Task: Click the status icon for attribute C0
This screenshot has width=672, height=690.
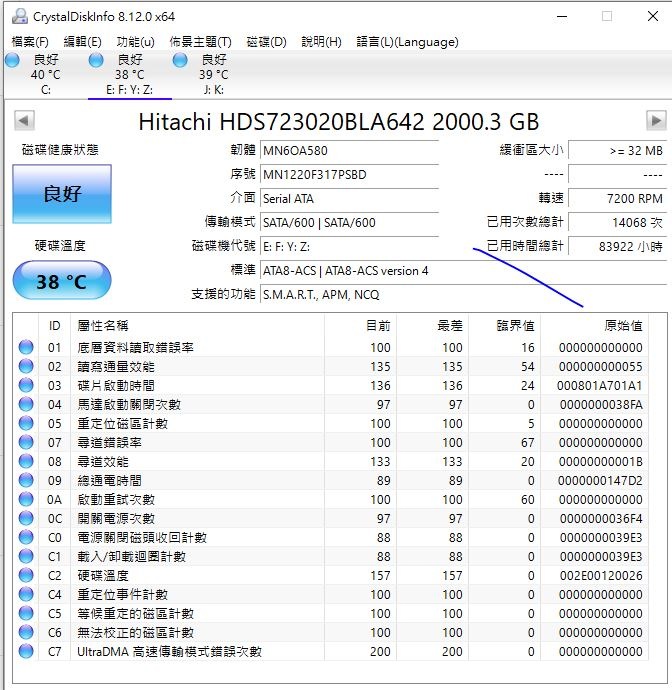Action: [x=26, y=537]
